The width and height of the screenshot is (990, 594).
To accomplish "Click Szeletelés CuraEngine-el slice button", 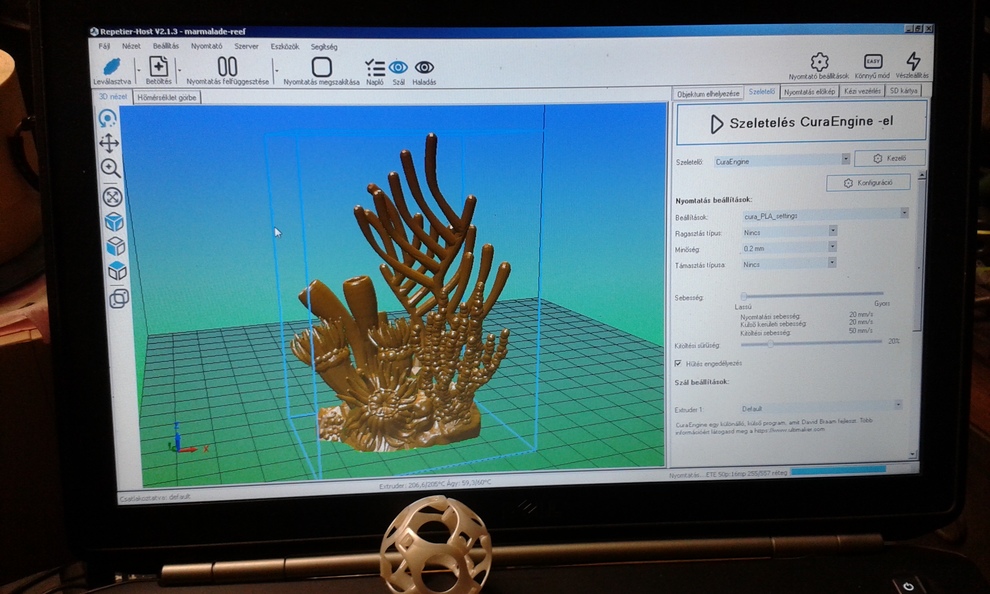I will [x=801, y=124].
